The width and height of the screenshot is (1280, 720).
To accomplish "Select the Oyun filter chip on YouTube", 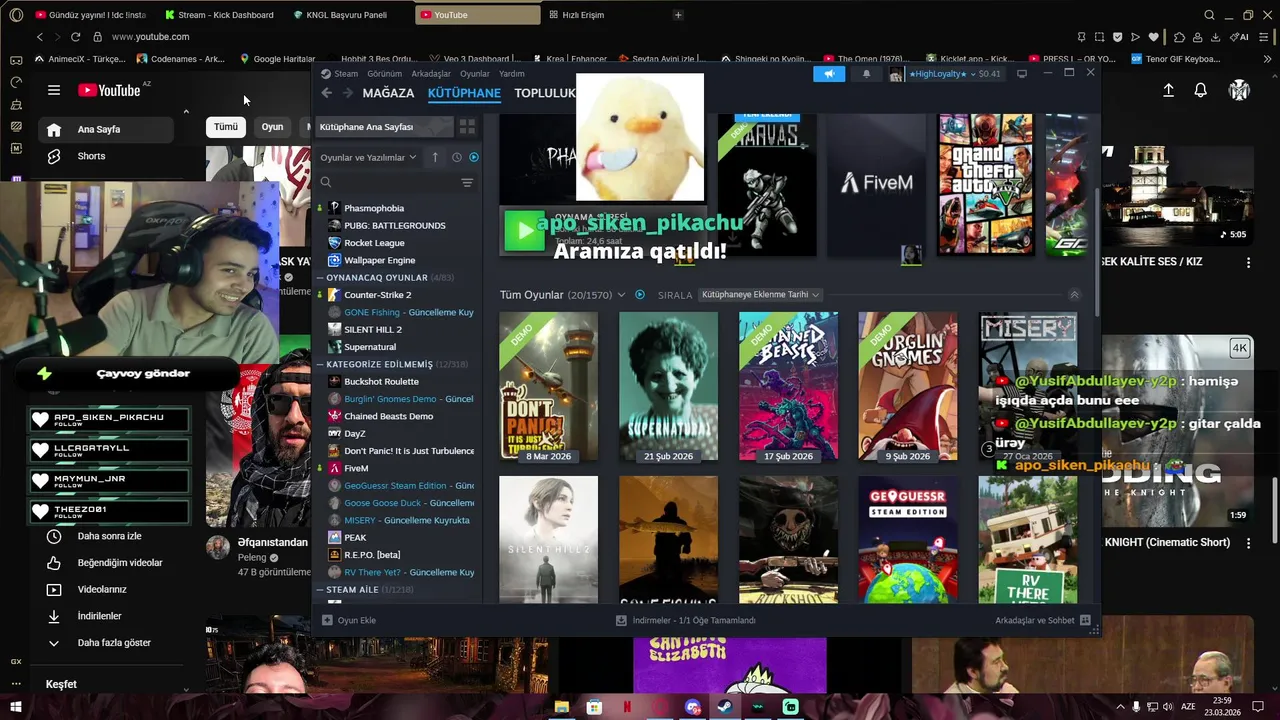I will tap(272, 127).
